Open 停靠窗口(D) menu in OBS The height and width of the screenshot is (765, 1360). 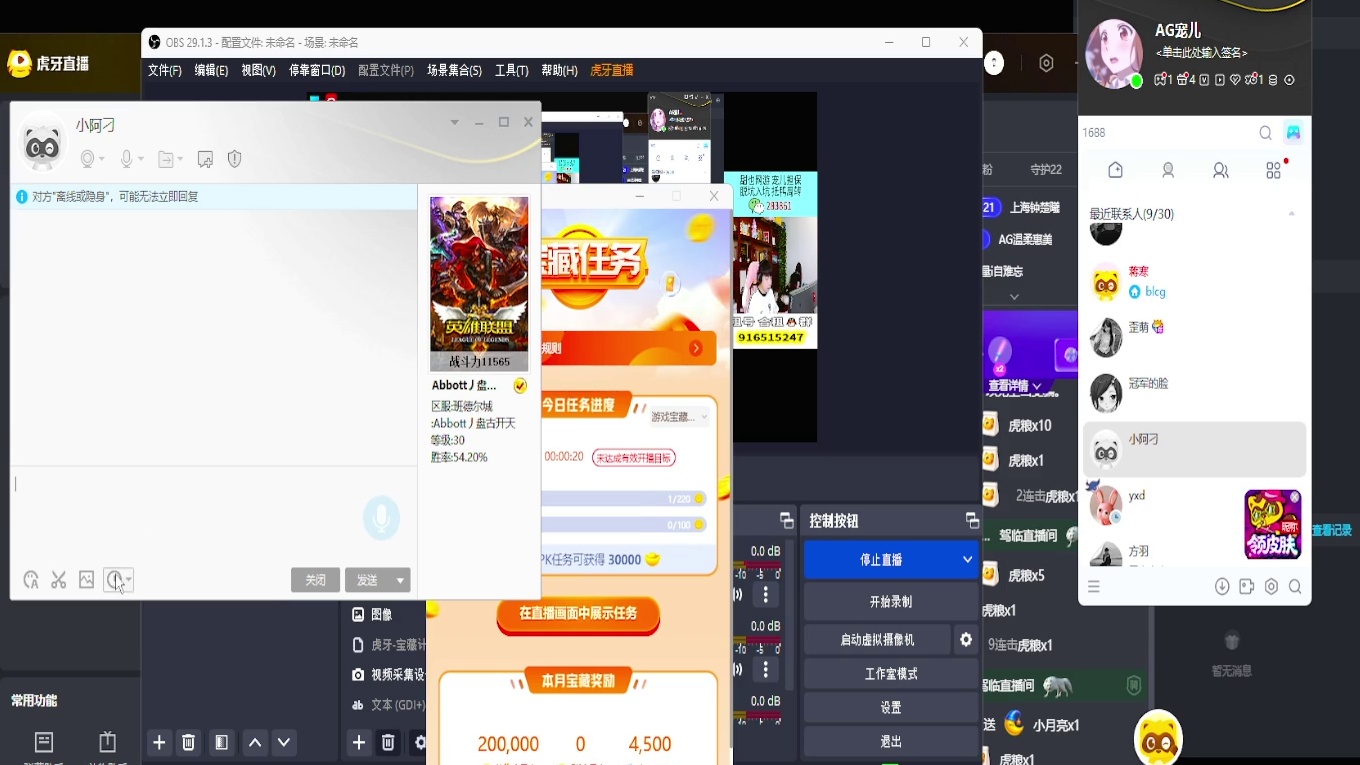317,70
